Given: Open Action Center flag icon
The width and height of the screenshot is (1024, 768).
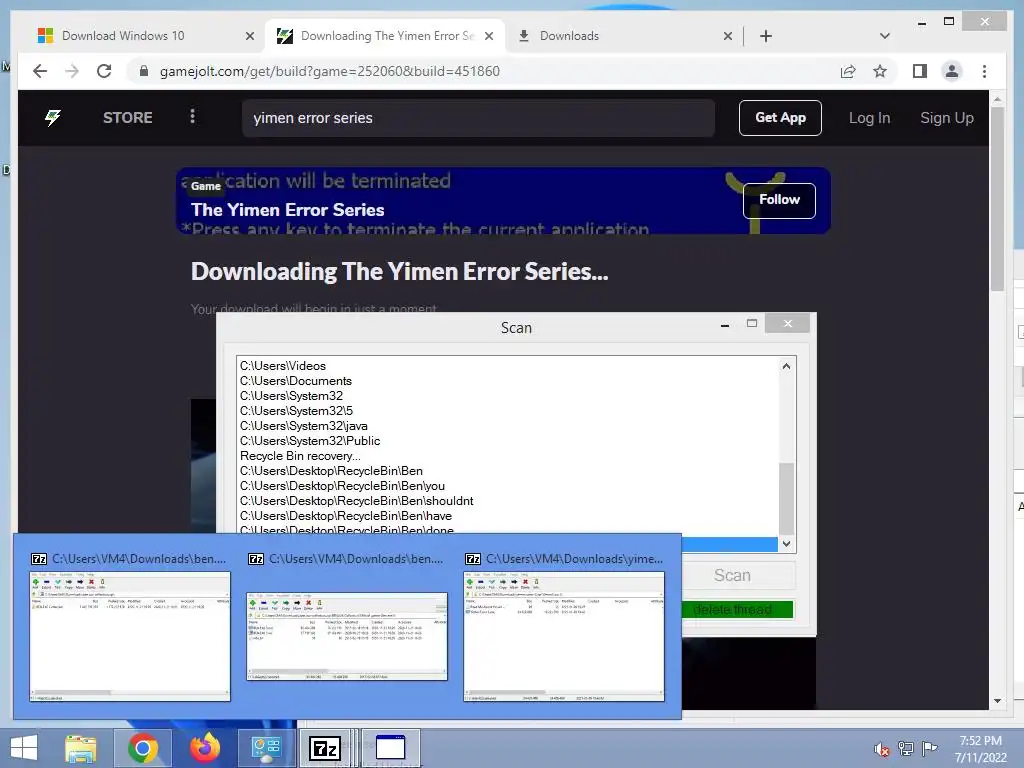Looking at the screenshot, I should click(x=929, y=748).
